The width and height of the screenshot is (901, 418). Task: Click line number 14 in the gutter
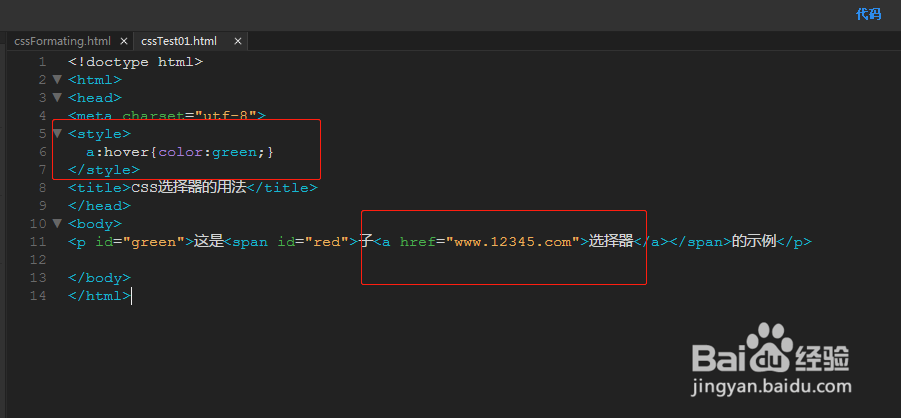pyautogui.click(x=38, y=296)
